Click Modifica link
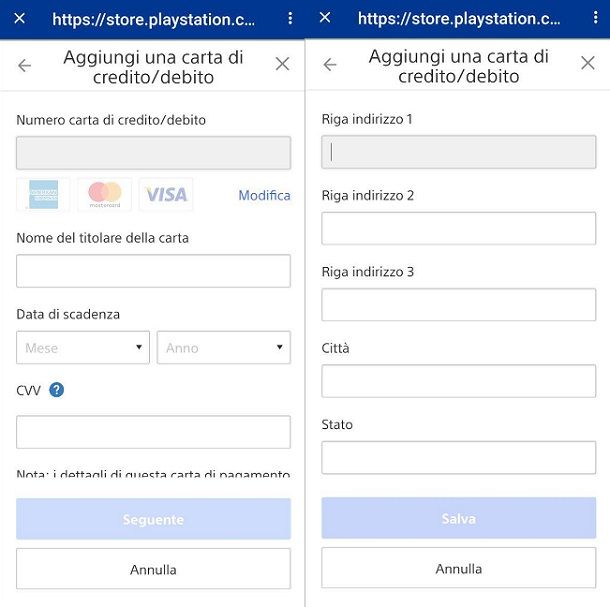Image resolution: width=610 pixels, height=607 pixels. (265, 195)
